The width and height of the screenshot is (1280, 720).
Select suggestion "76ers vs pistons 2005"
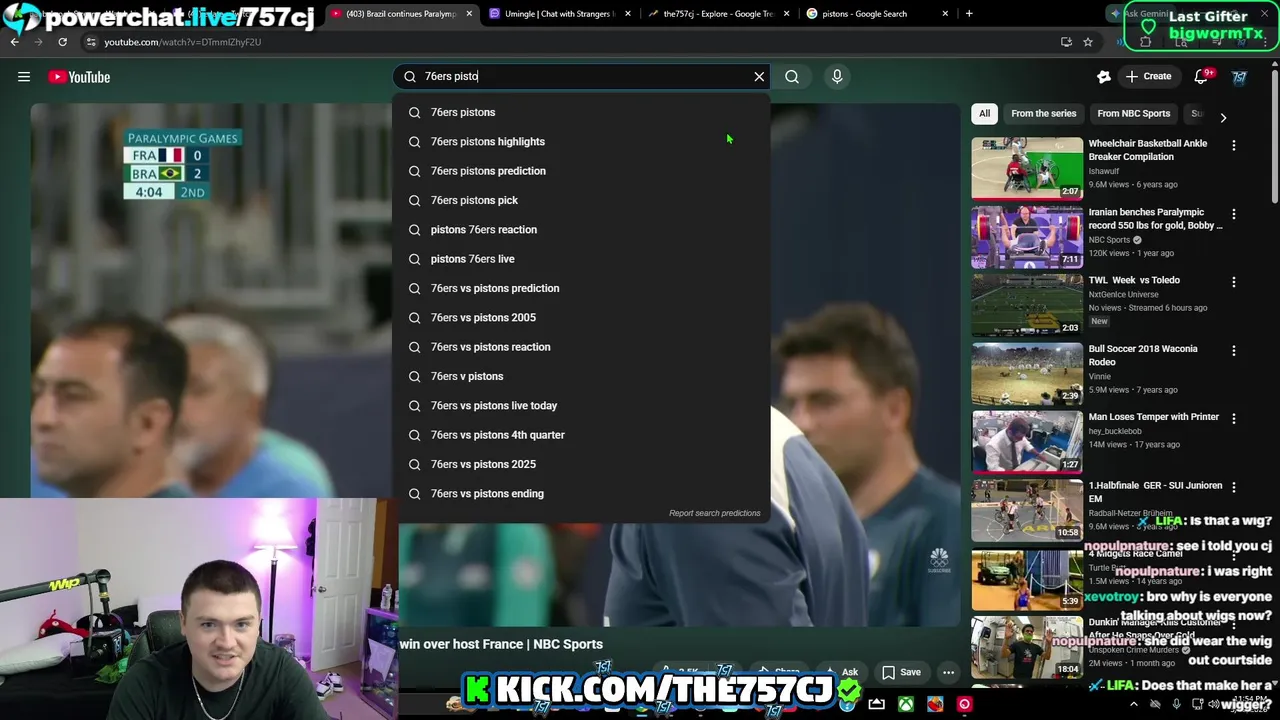tap(582, 317)
